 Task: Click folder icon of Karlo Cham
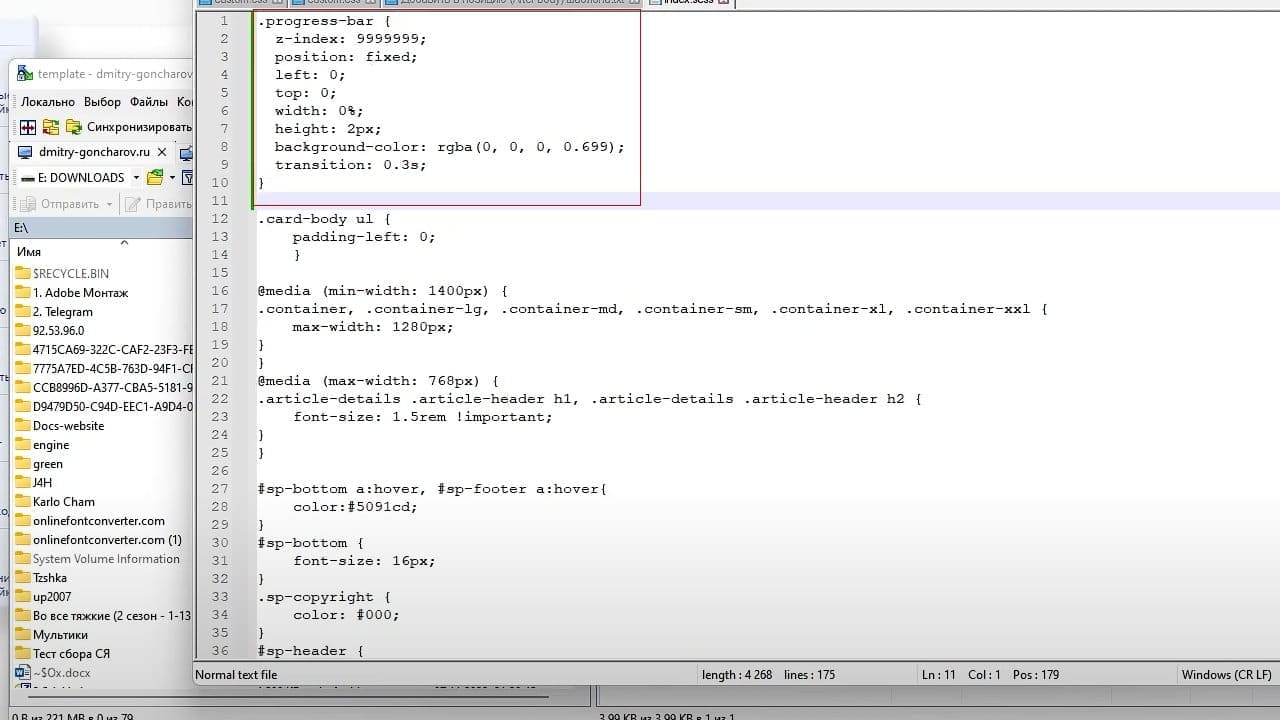click(x=23, y=501)
